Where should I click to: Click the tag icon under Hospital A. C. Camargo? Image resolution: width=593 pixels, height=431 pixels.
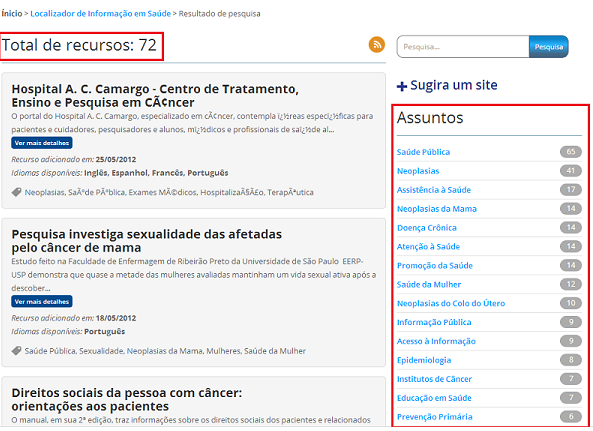tap(16, 192)
